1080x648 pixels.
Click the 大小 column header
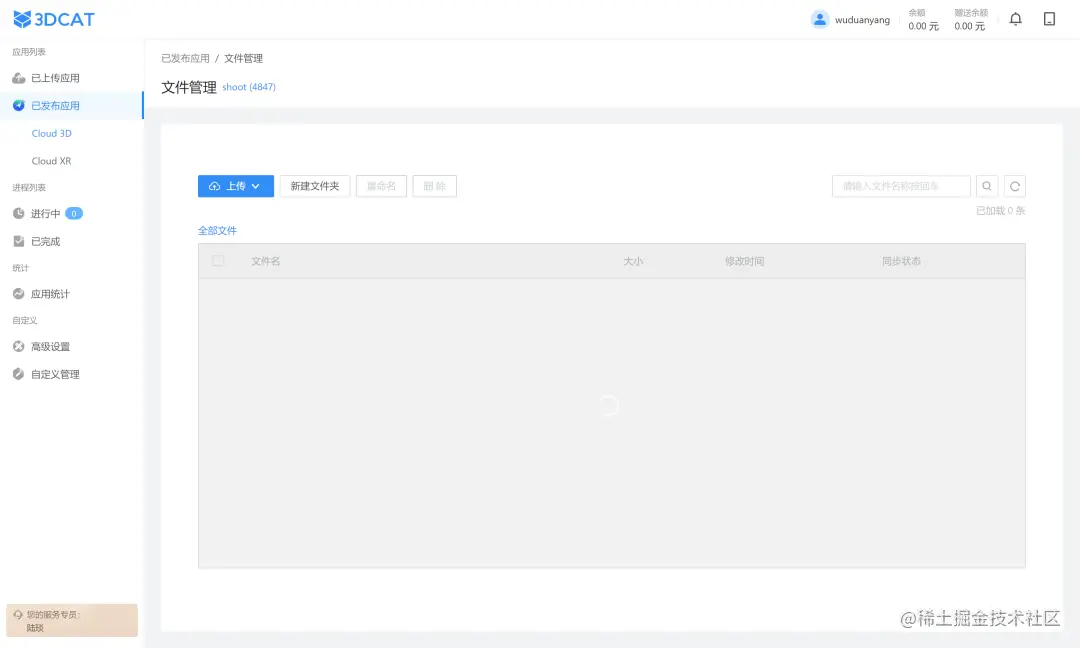tap(633, 261)
